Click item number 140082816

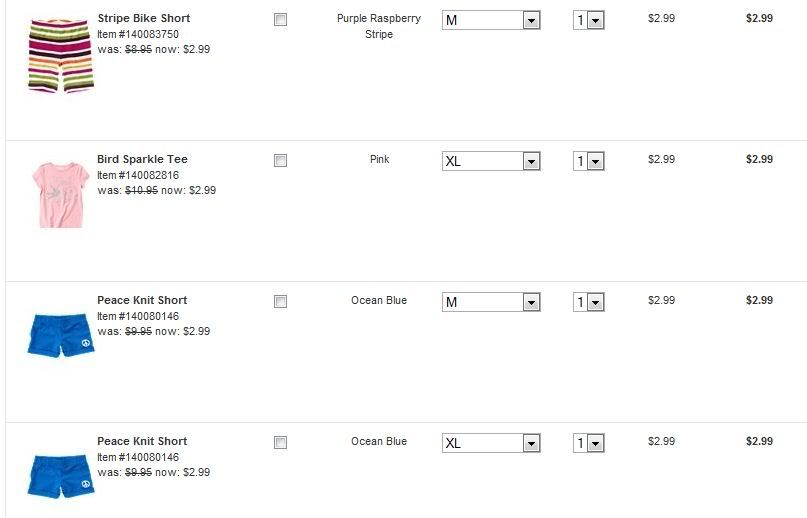pos(138,175)
